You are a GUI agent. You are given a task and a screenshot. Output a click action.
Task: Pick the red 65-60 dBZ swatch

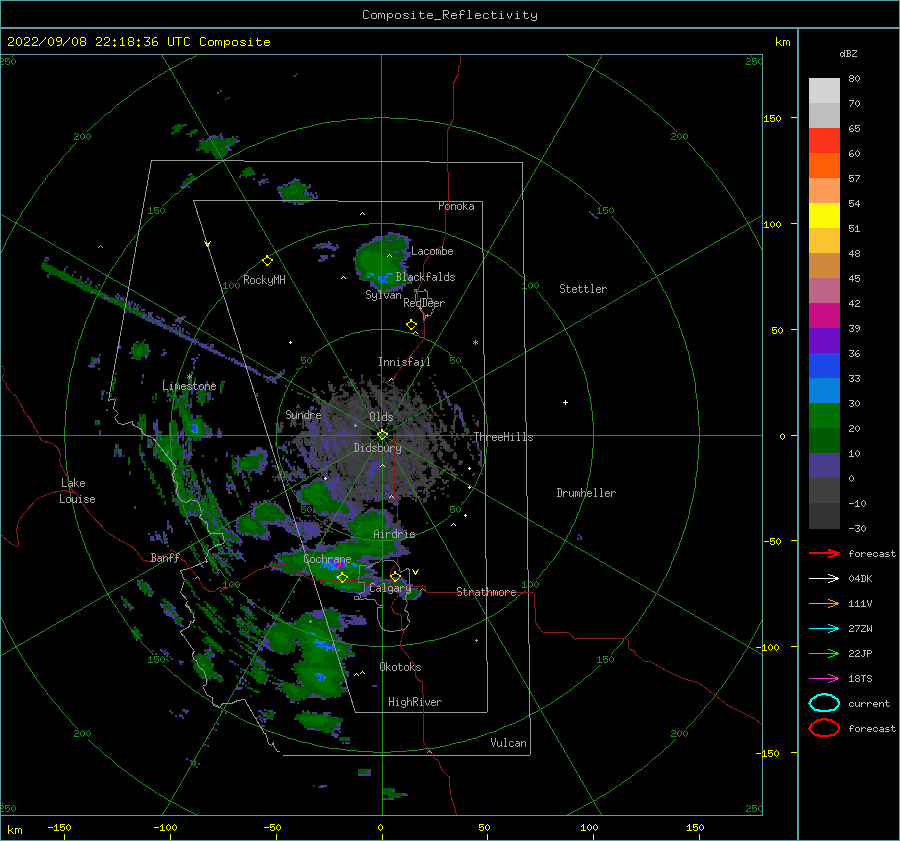pyautogui.click(x=824, y=141)
